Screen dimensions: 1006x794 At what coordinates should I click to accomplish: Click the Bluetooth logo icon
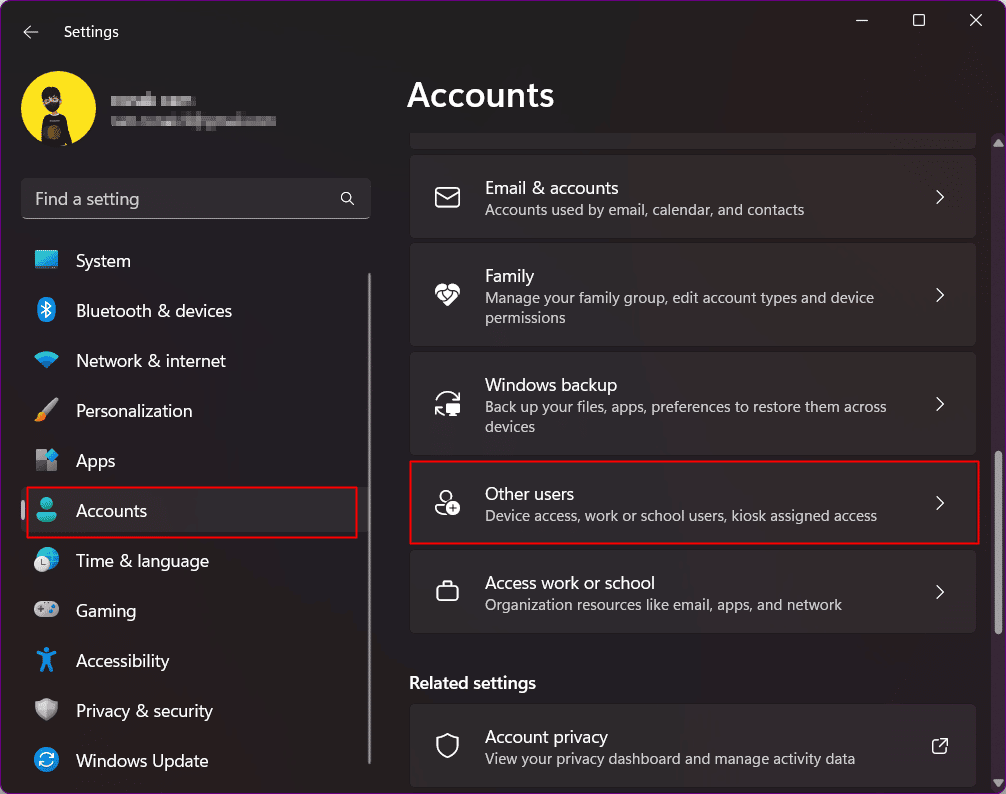pyautogui.click(x=46, y=310)
